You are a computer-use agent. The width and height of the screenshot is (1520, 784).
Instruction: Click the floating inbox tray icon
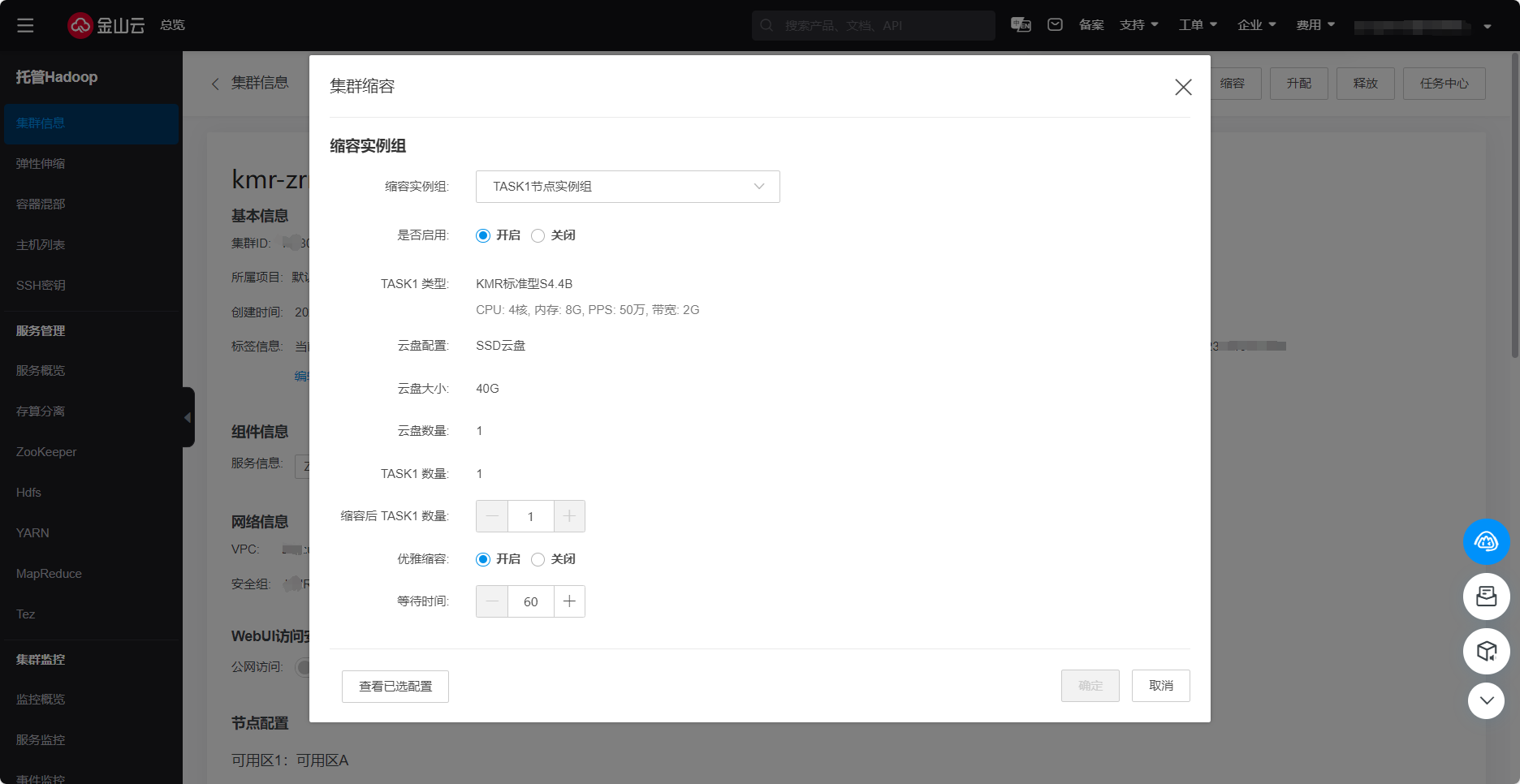(x=1486, y=597)
